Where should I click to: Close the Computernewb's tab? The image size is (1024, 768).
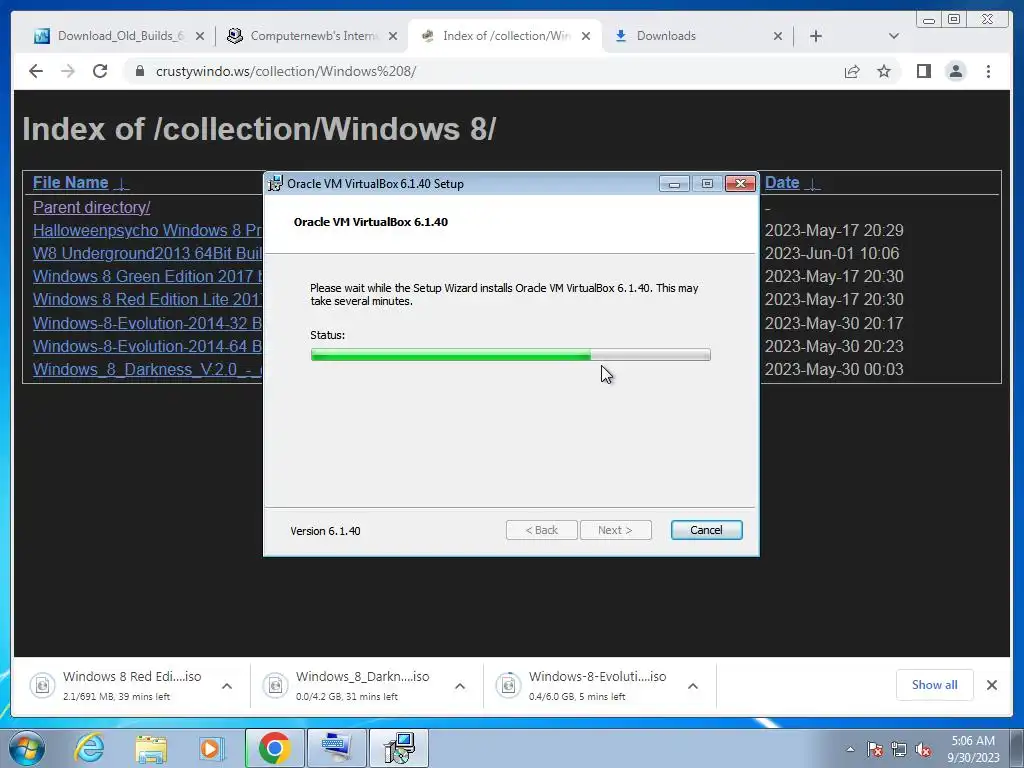click(392, 36)
